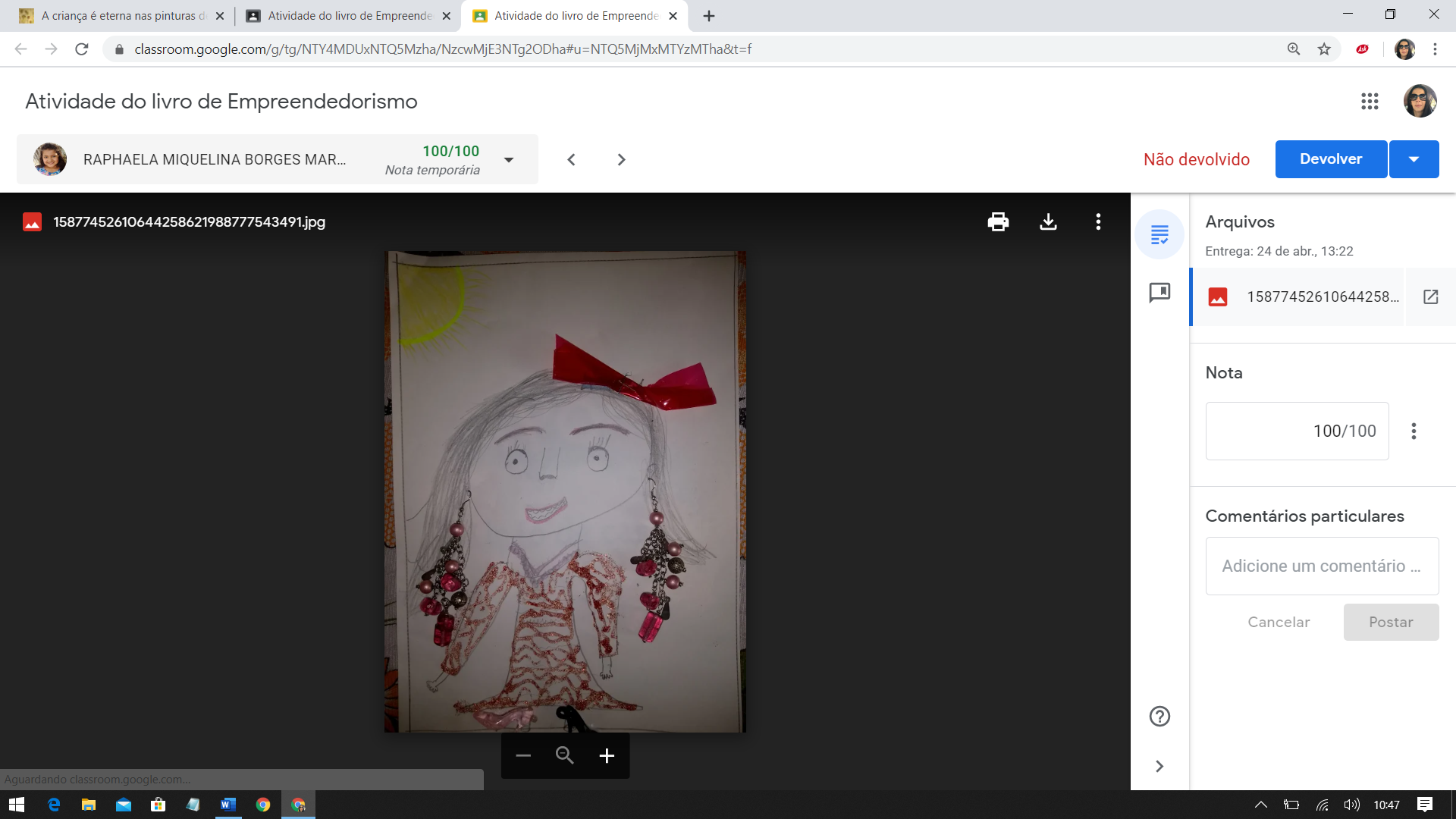
Task: Open grade options three-dot menu
Action: (1414, 431)
